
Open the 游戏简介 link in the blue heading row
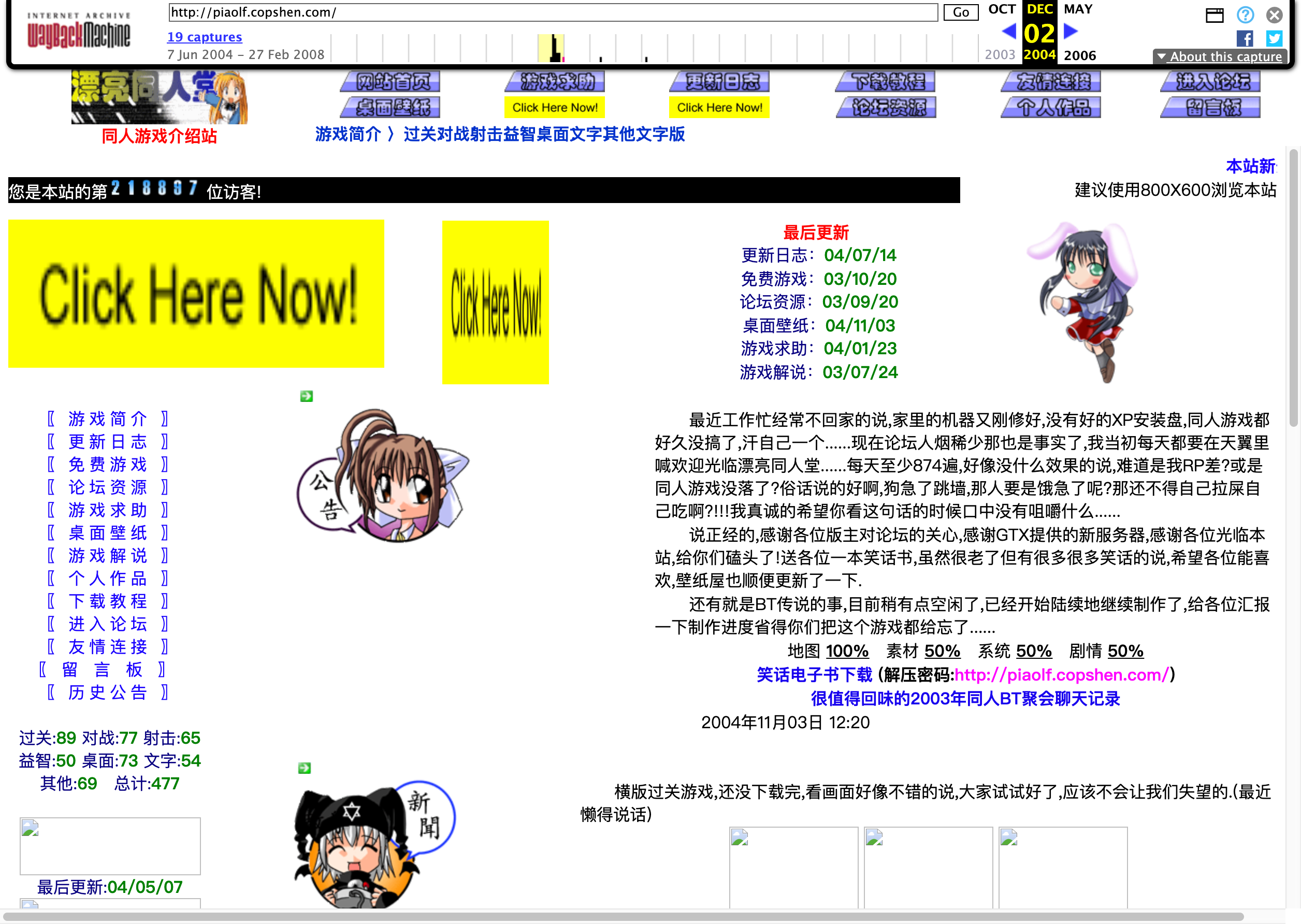(x=348, y=134)
